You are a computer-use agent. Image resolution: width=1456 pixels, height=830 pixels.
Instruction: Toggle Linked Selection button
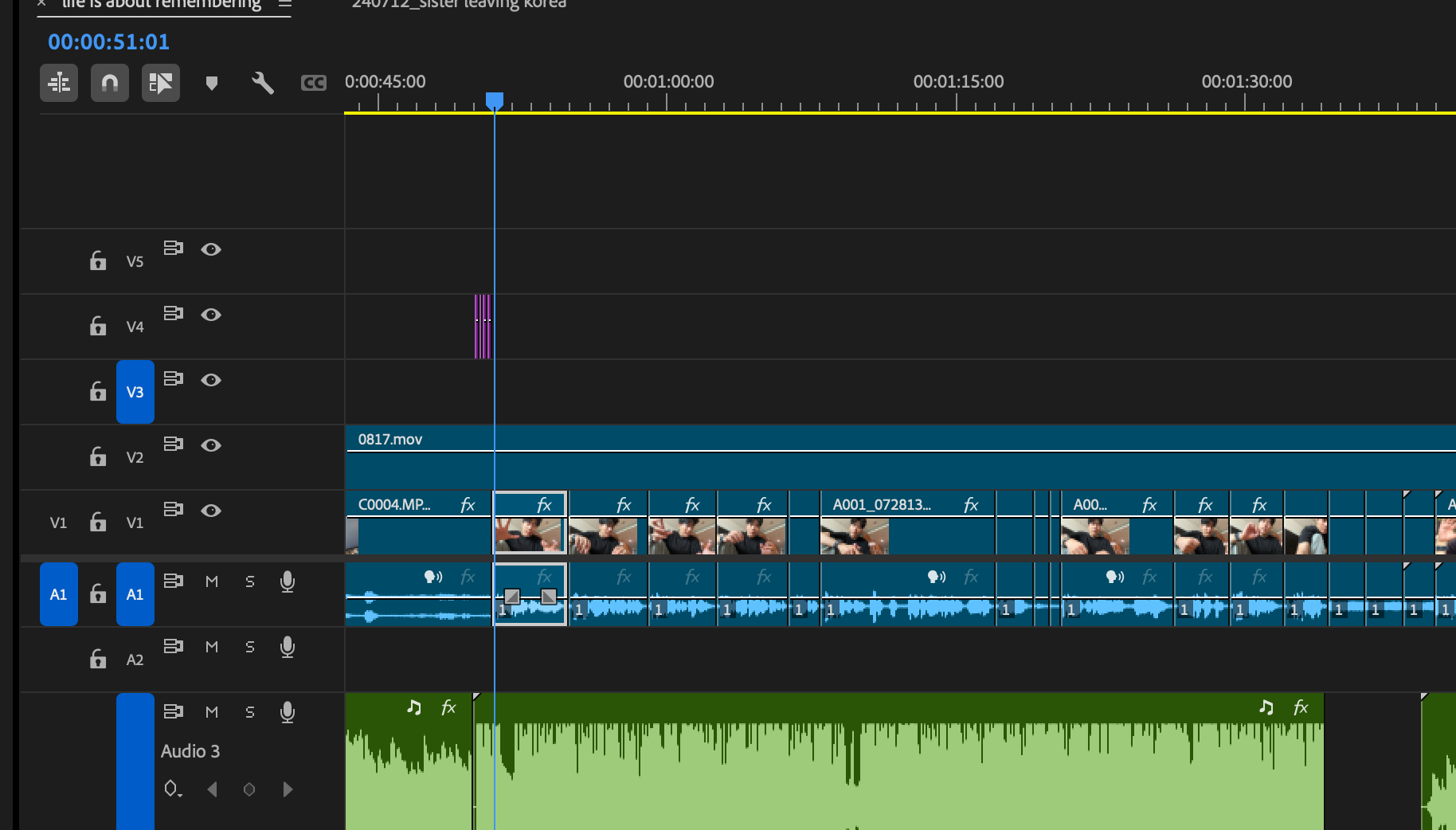(x=161, y=83)
